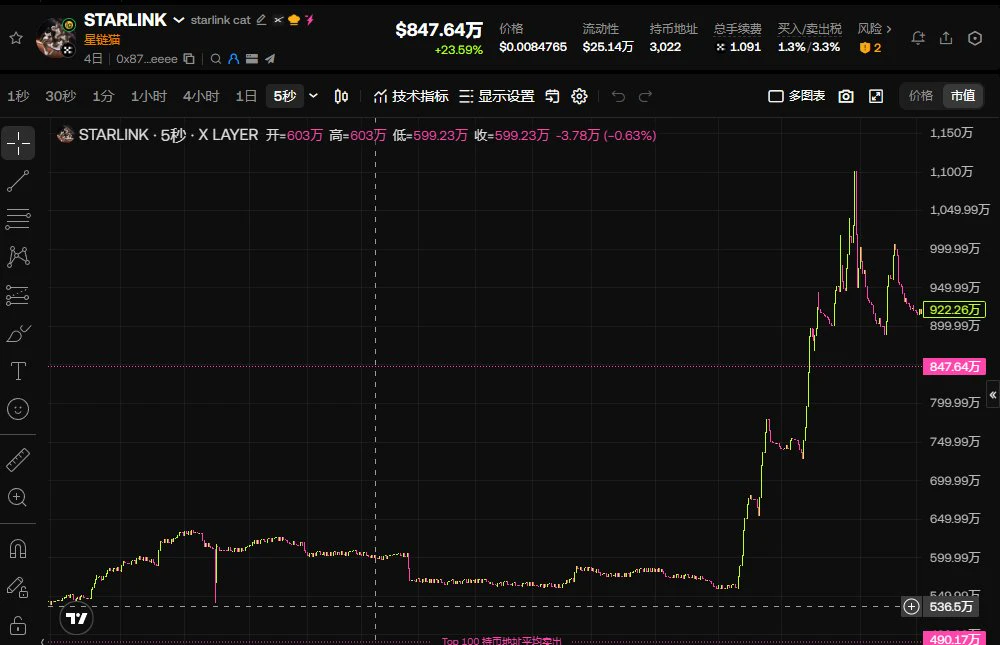Image resolution: width=1000 pixels, height=645 pixels.
Task: Open the forecasting and position tool
Action: pyautogui.click(x=18, y=295)
